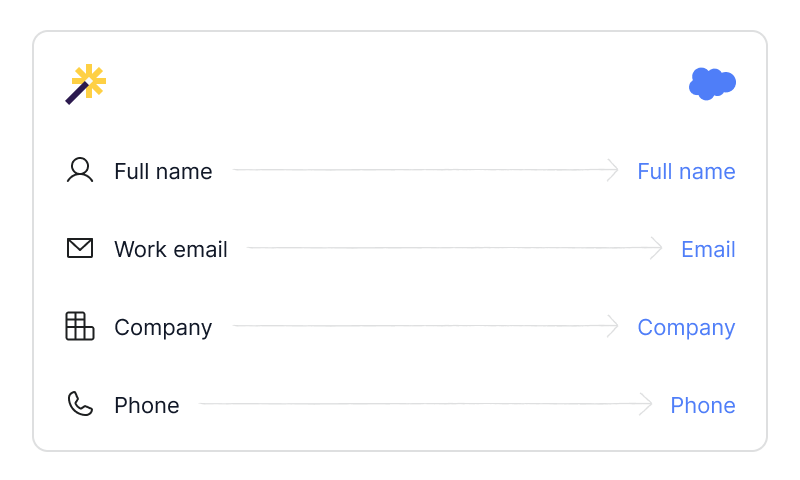Viewport: 800px width, 480px height.
Task: Click the blue Salesforce cloud icon
Action: point(712,84)
